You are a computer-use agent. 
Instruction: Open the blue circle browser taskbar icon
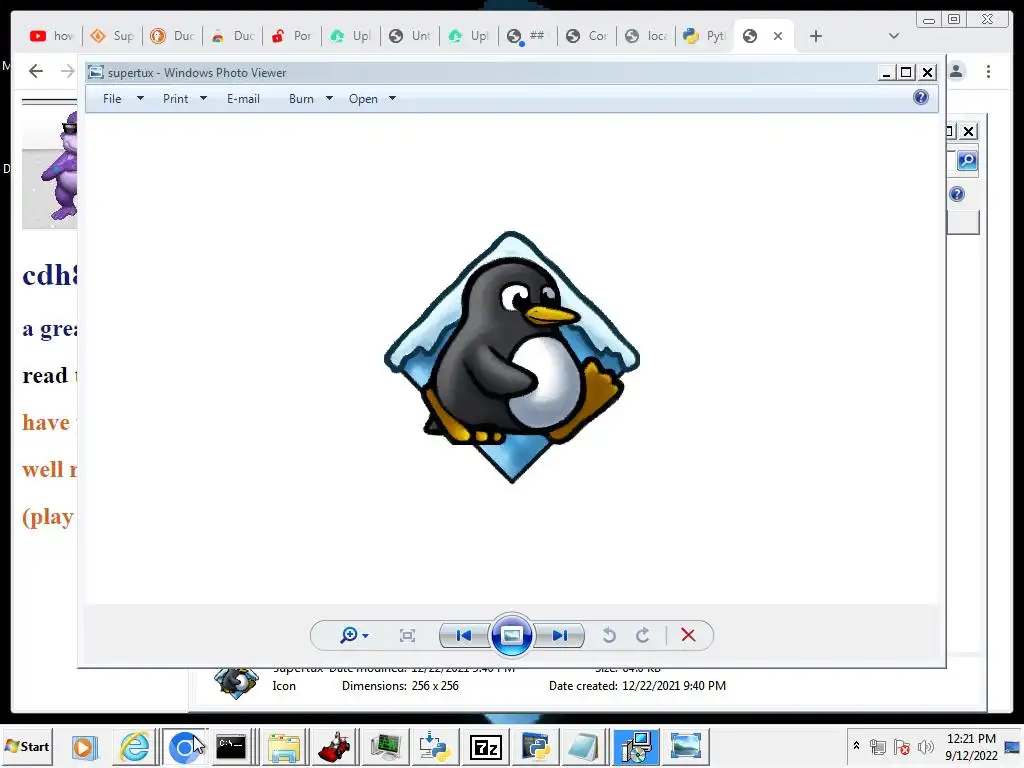pyautogui.click(x=184, y=746)
